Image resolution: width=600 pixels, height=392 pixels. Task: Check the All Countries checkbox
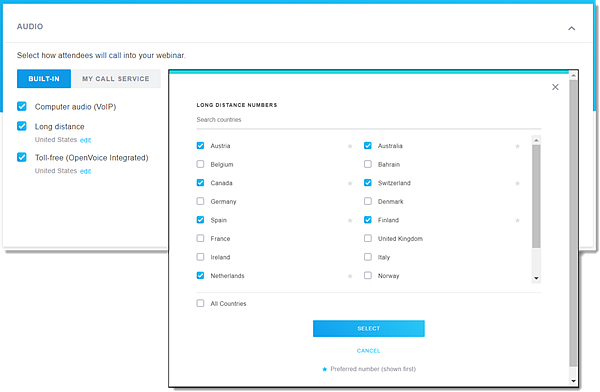click(200, 304)
